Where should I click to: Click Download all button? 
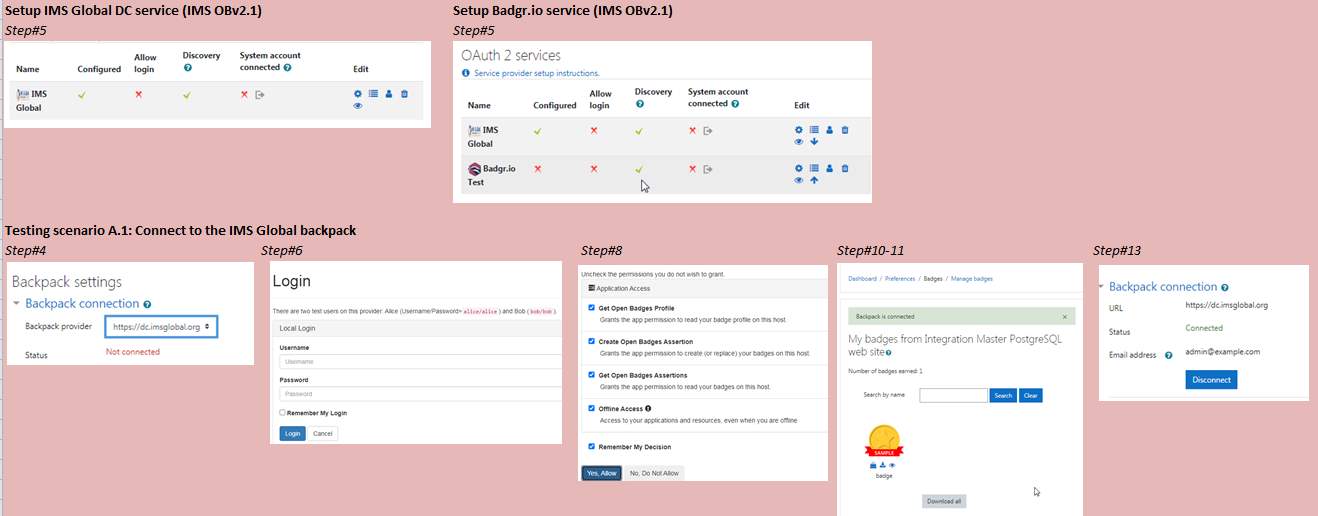click(x=944, y=501)
